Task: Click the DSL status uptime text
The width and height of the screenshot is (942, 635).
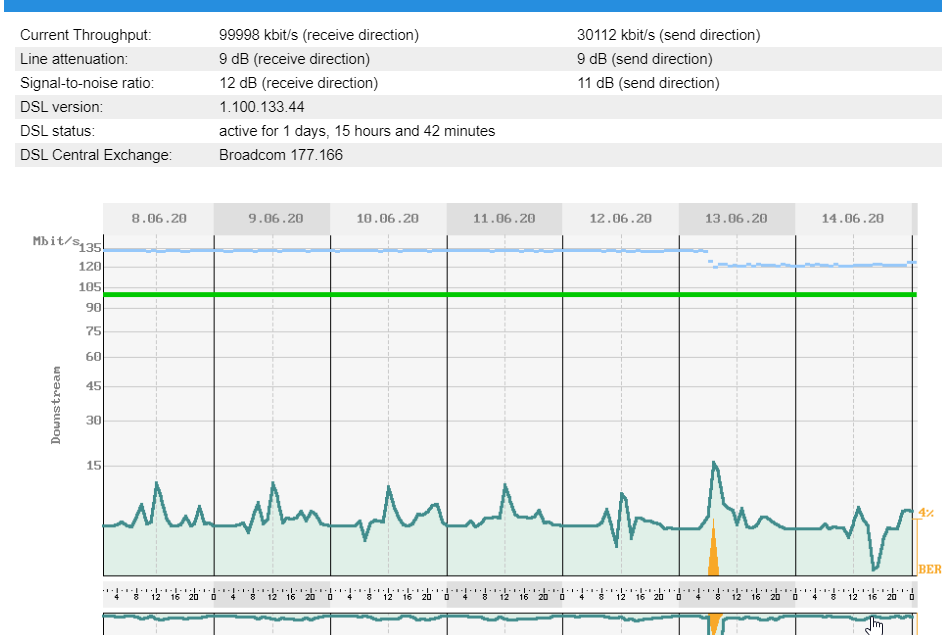Action: point(356,131)
